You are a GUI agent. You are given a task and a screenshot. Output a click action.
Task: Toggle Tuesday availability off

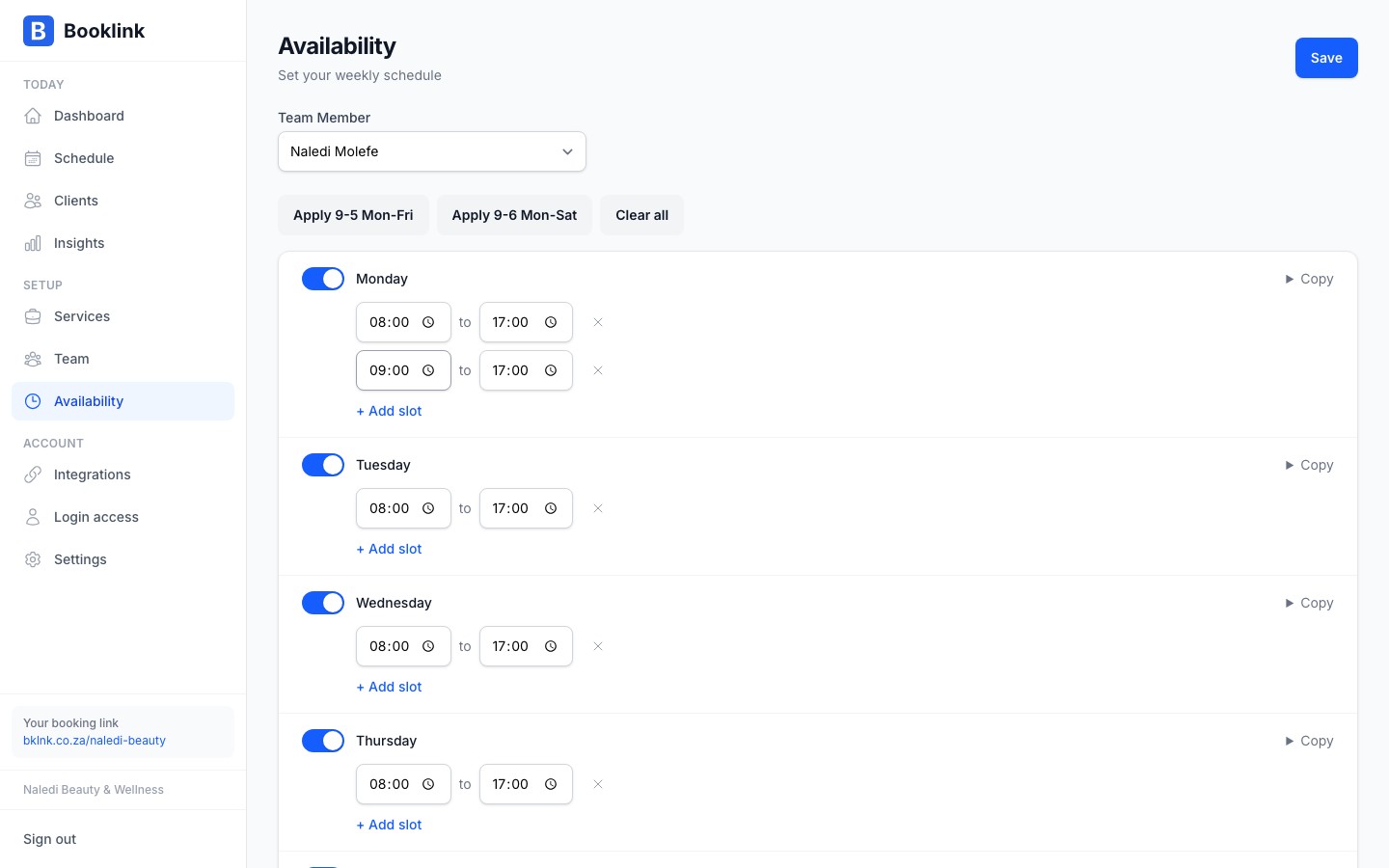tap(323, 465)
